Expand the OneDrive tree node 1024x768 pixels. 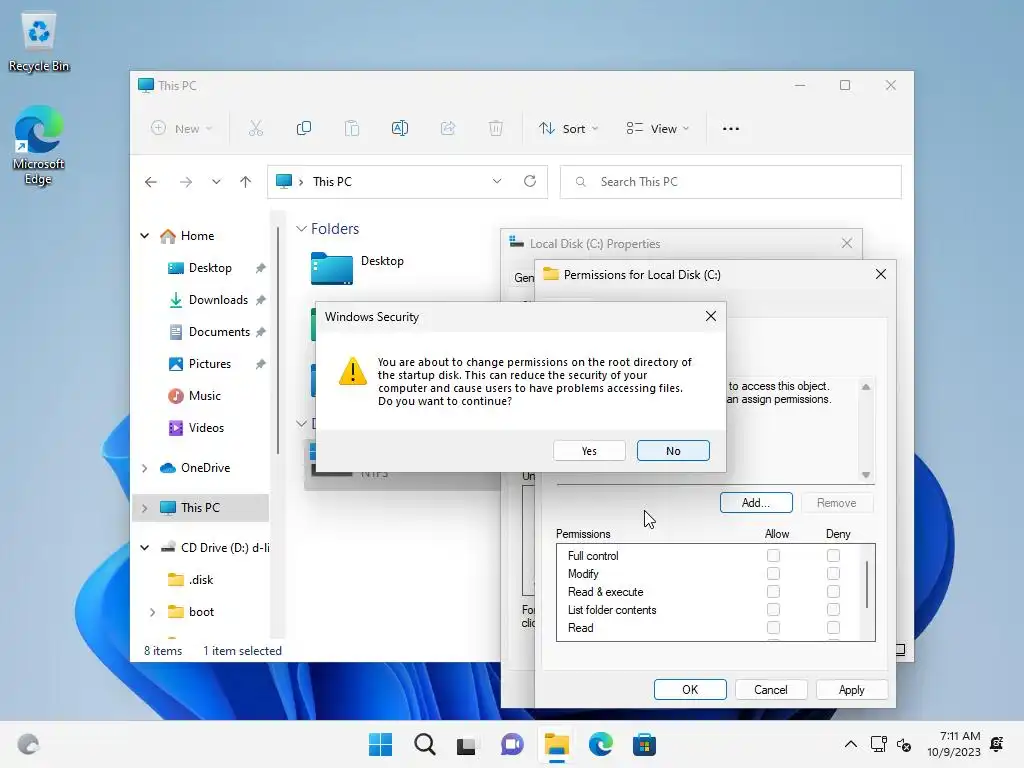coord(145,468)
